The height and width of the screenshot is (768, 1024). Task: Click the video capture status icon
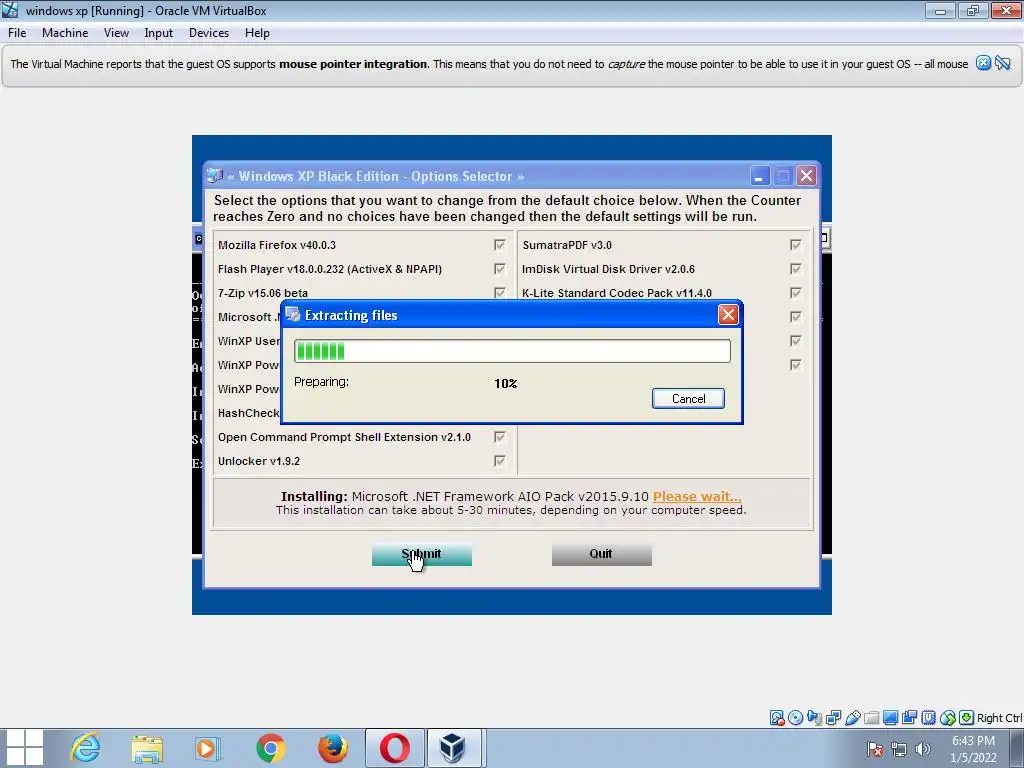pos(909,718)
